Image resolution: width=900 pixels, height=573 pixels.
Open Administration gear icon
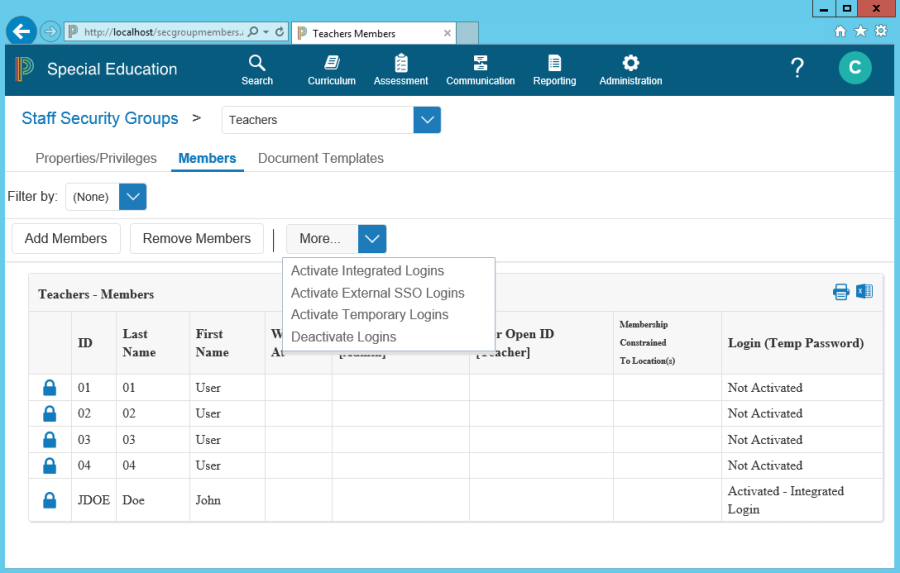point(630,64)
